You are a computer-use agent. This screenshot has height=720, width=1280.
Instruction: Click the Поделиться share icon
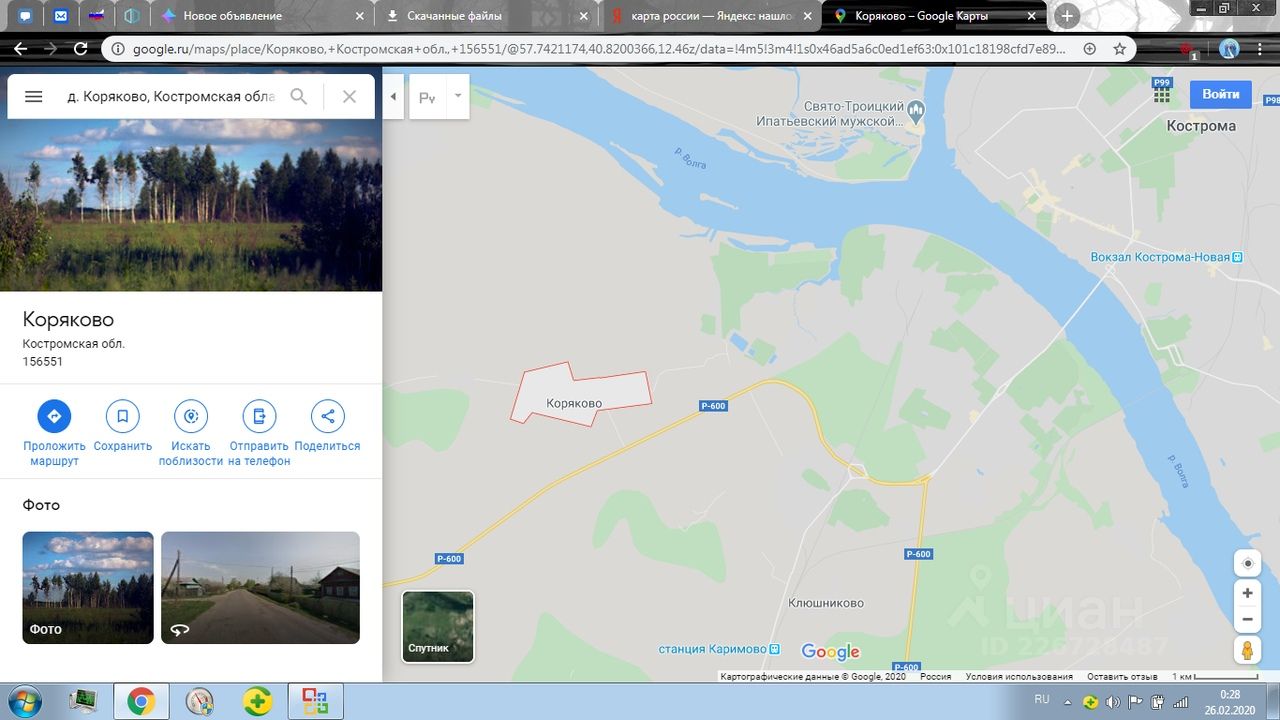(327, 416)
